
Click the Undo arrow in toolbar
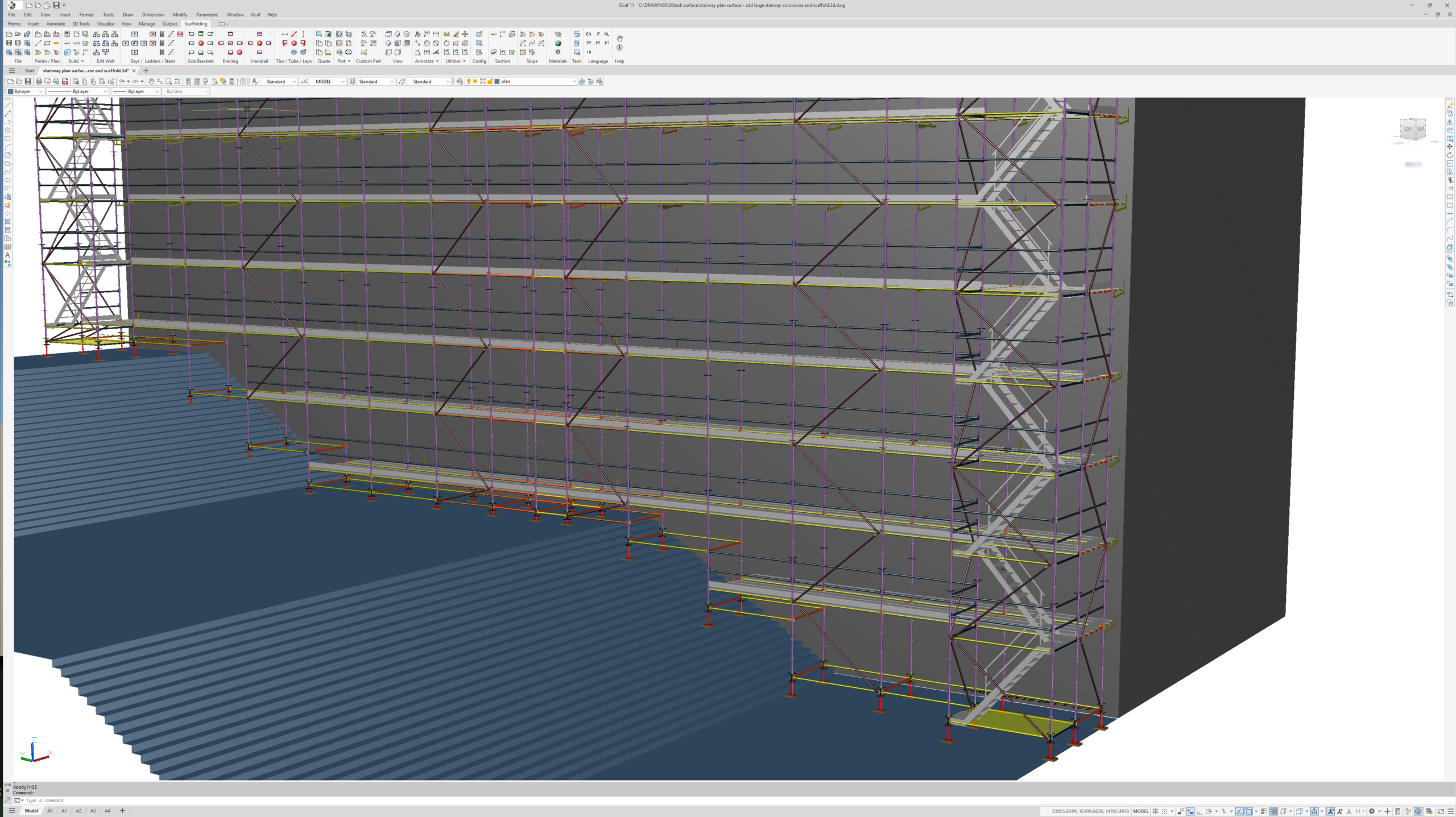[x=122, y=81]
